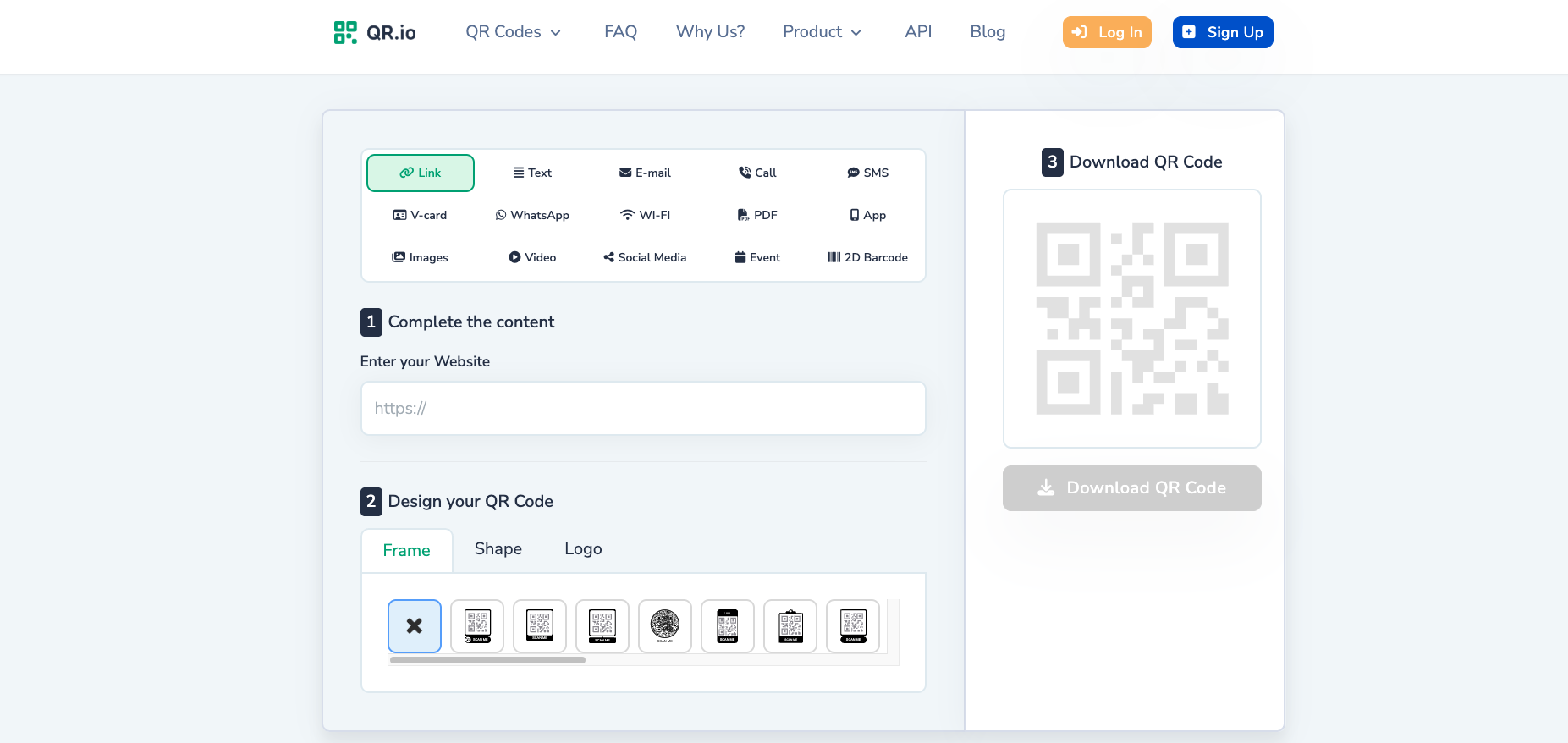Pick the PDF QR type
The width and height of the screenshot is (1568, 743).
click(756, 215)
